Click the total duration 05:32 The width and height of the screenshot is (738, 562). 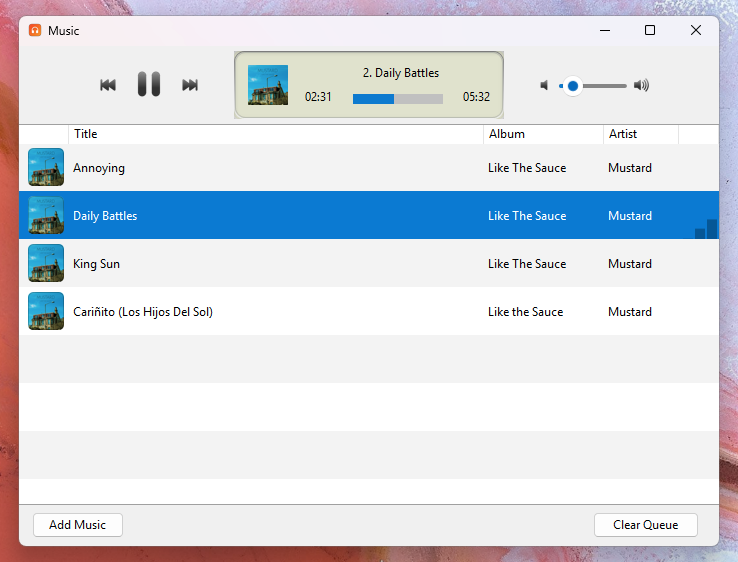pyautogui.click(x=476, y=97)
